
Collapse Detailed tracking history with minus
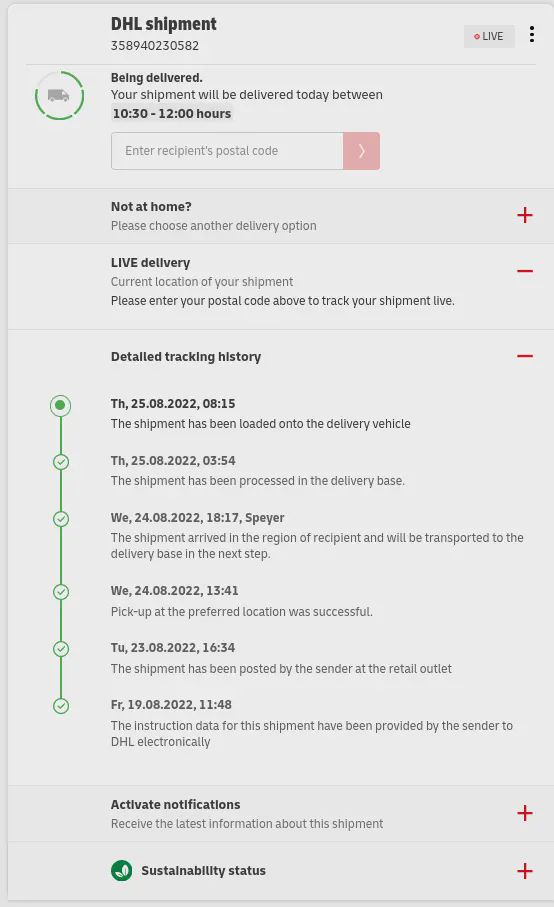[x=525, y=356]
